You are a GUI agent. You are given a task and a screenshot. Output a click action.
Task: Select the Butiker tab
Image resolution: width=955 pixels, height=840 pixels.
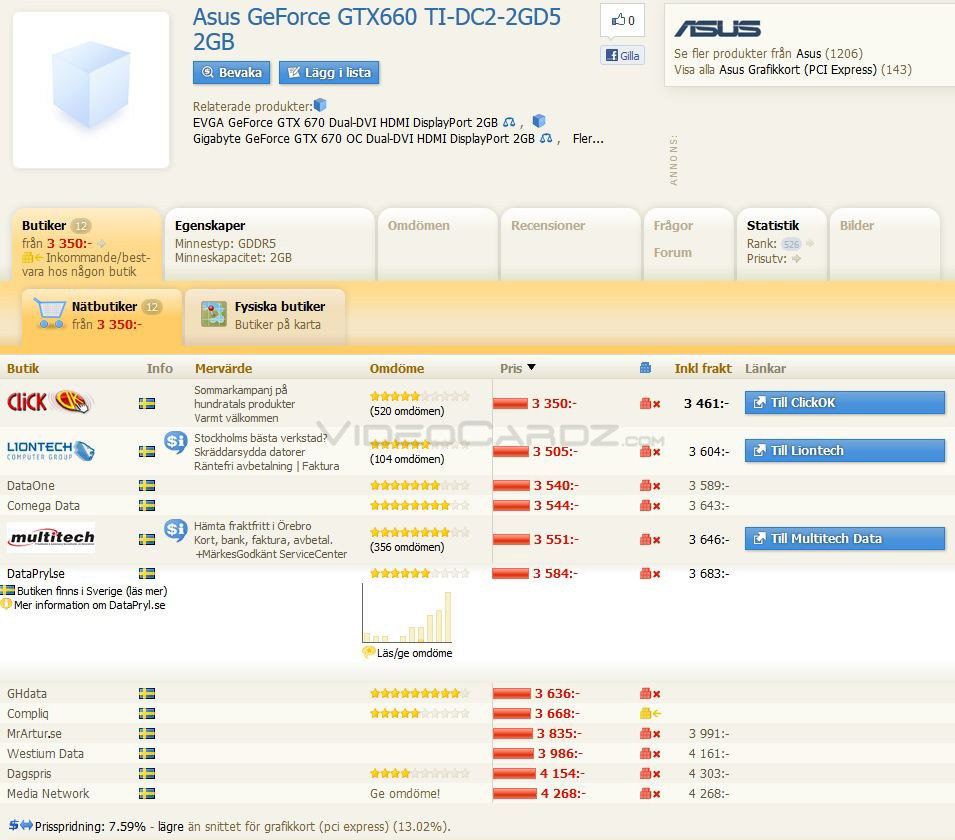coord(86,246)
